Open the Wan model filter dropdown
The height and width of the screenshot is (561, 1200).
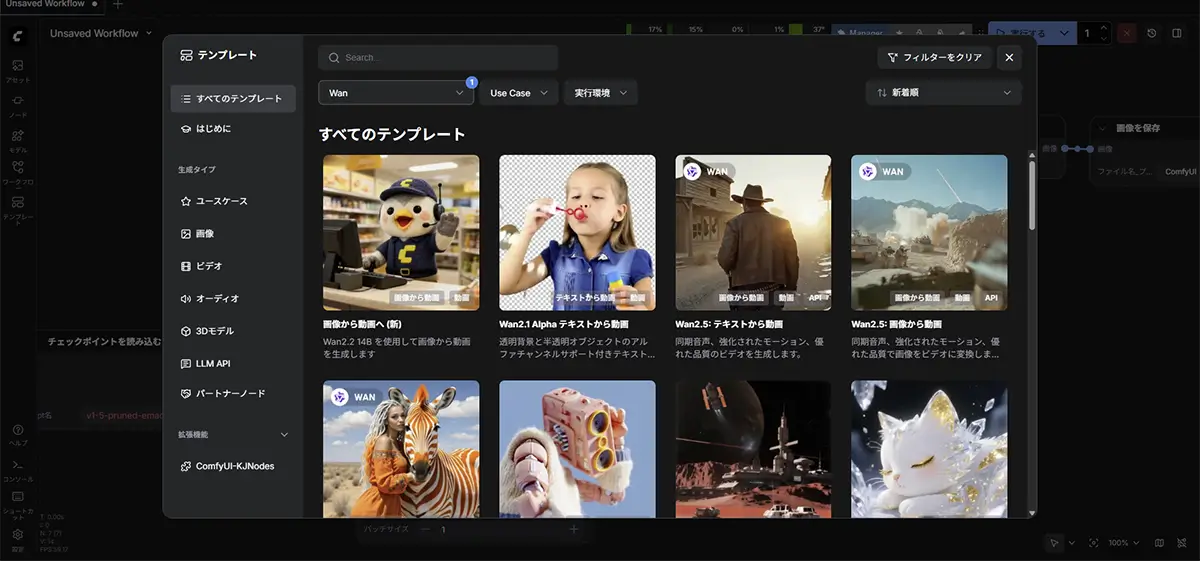coord(396,93)
